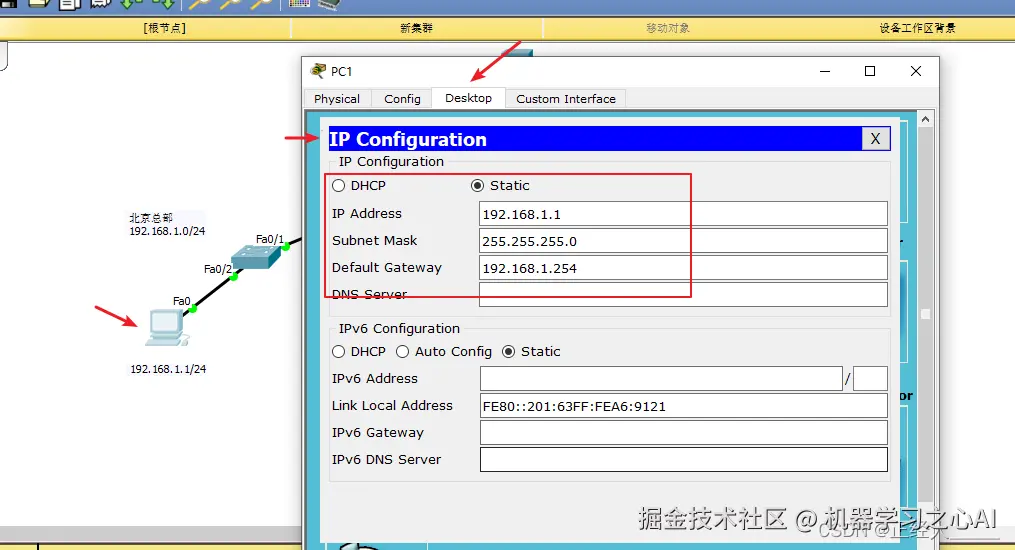Click the DNS Server input field
The image size is (1015, 550).
(684, 294)
